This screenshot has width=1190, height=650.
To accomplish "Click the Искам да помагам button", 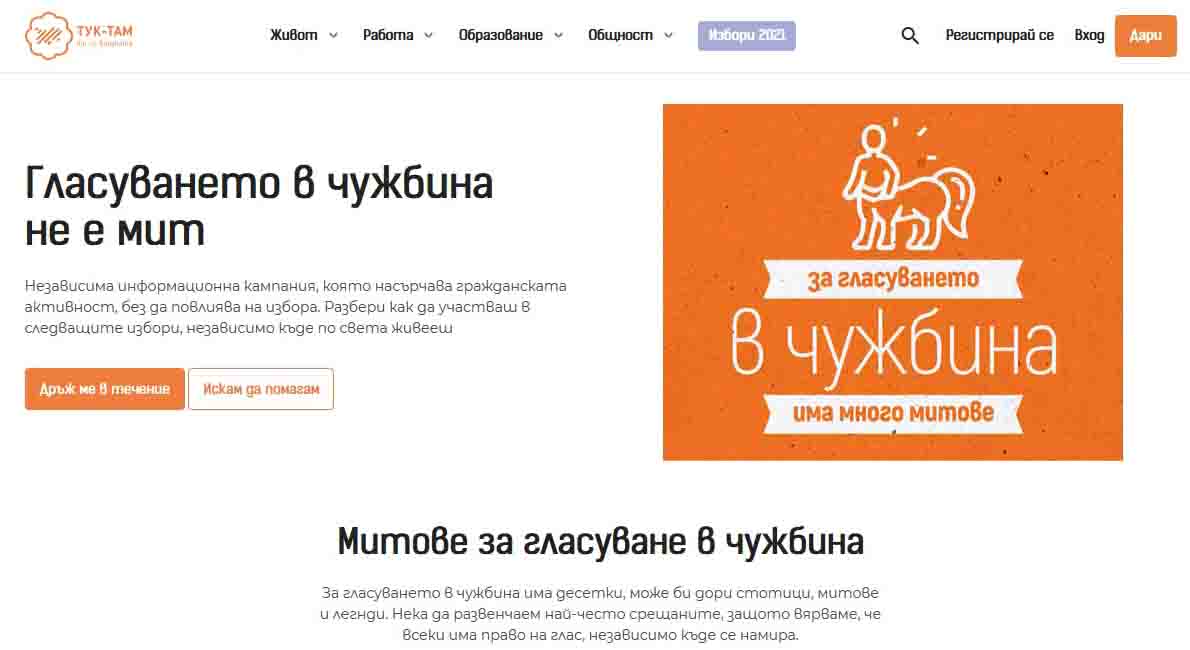I will coord(261,389).
